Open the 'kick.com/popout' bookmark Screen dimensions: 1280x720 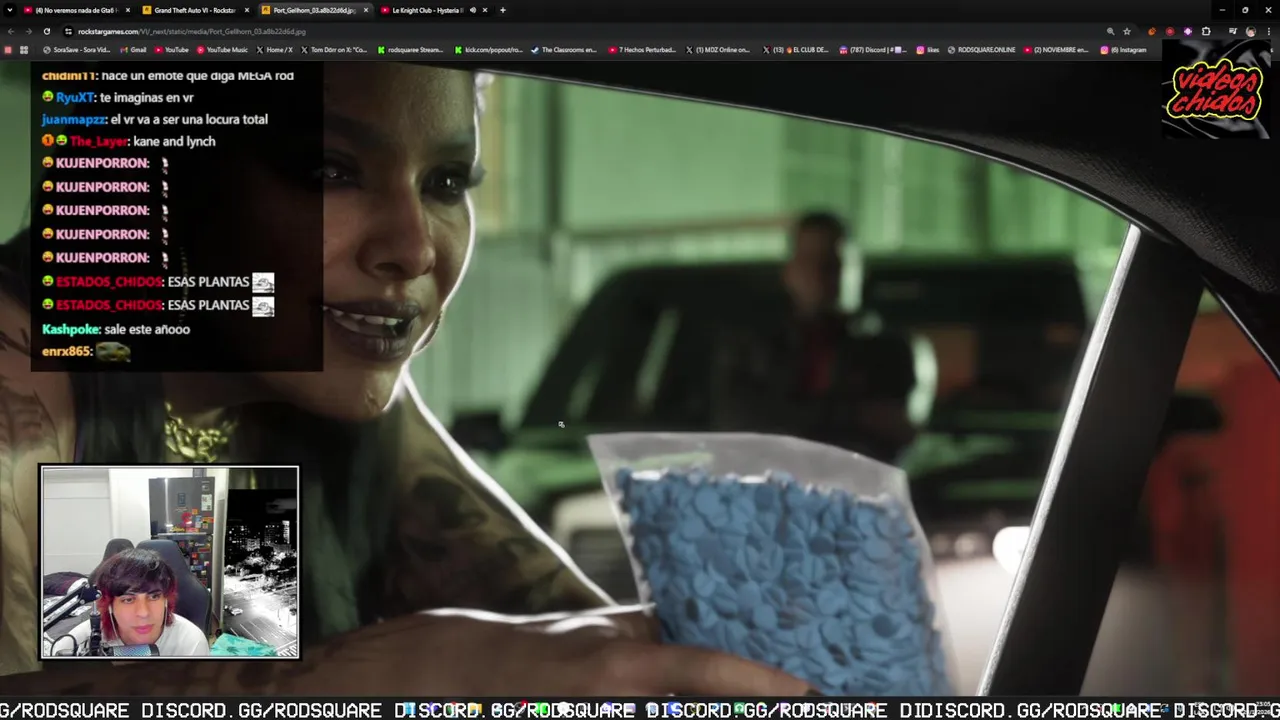pyautogui.click(x=488, y=49)
